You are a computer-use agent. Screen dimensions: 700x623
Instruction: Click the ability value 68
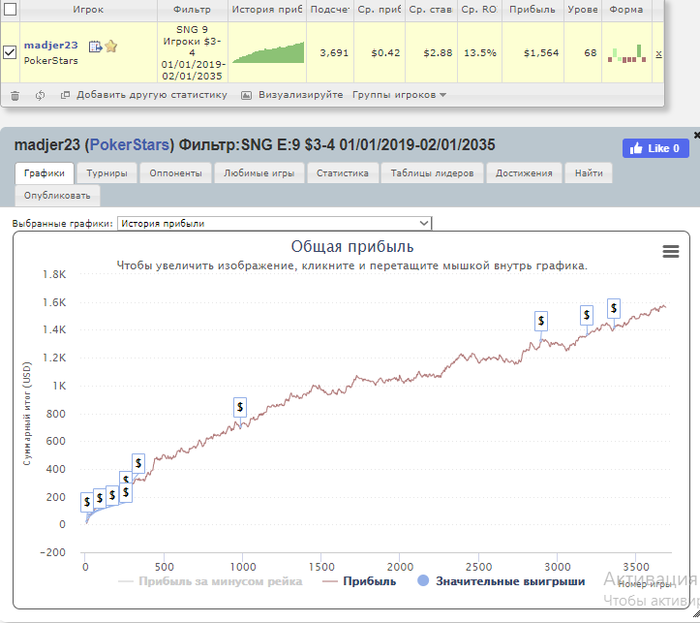click(590, 53)
